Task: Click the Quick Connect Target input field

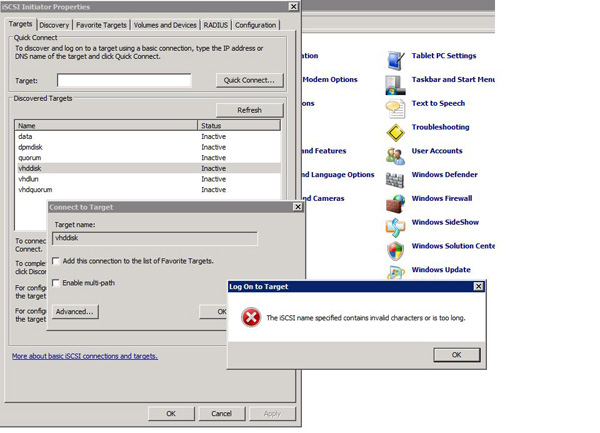Action: pyautogui.click(x=124, y=80)
